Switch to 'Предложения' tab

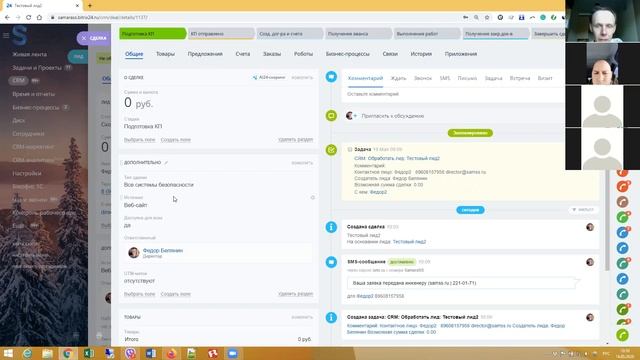[205, 54]
